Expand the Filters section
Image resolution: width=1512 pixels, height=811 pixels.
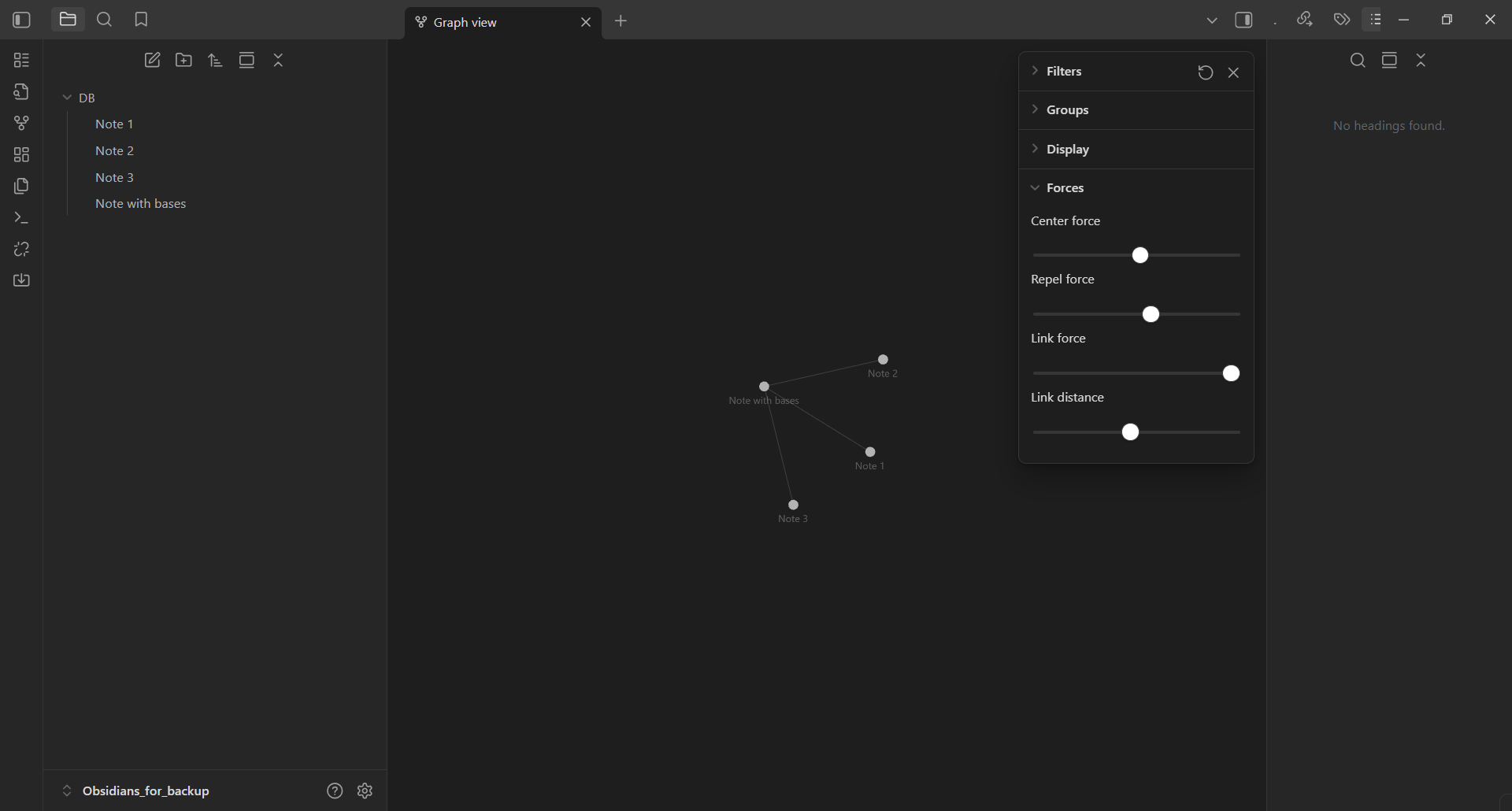click(1063, 72)
